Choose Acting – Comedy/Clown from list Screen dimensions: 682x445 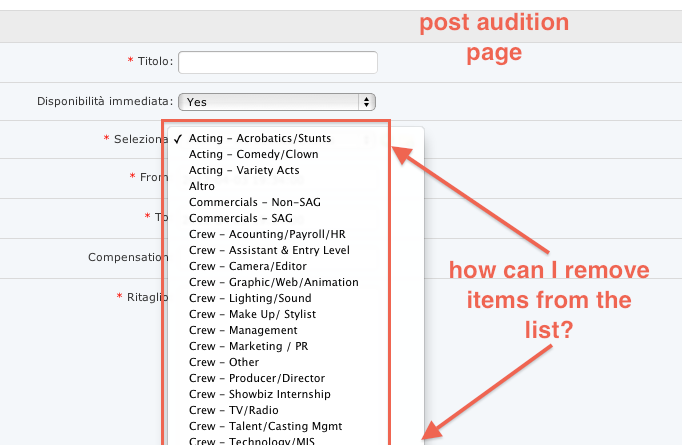pos(253,154)
